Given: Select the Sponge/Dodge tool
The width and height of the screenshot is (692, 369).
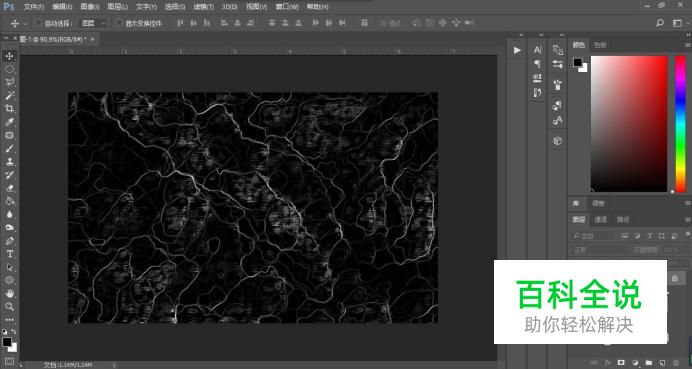Looking at the screenshot, I should tap(10, 228).
